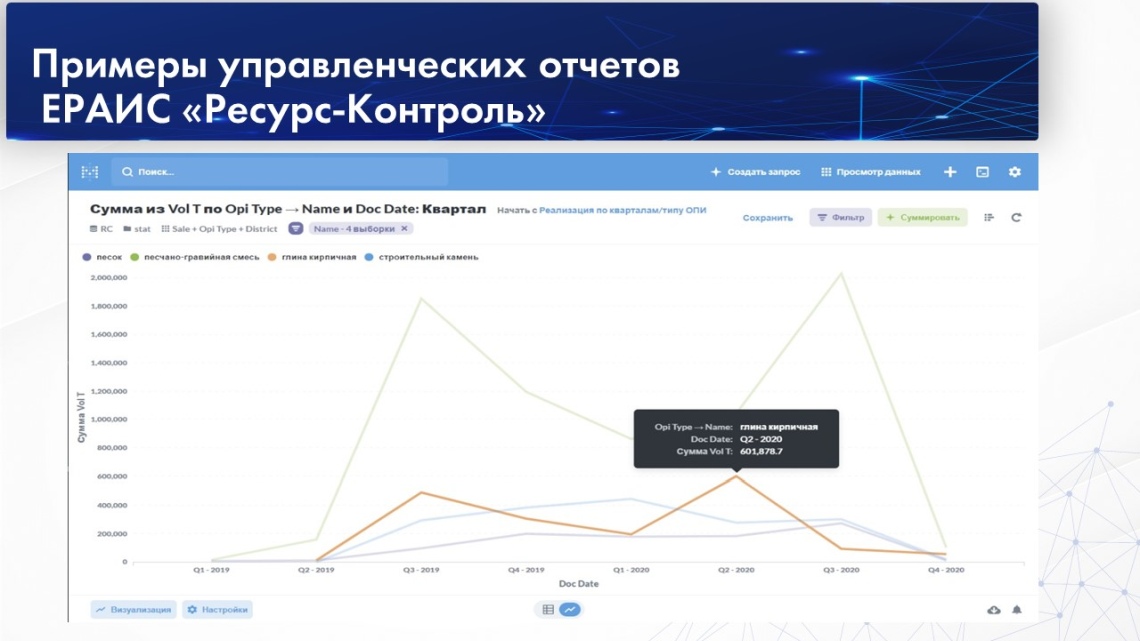The image size is (1140, 641).
Task: Switch to line chart view toggle
Action: (x=570, y=609)
